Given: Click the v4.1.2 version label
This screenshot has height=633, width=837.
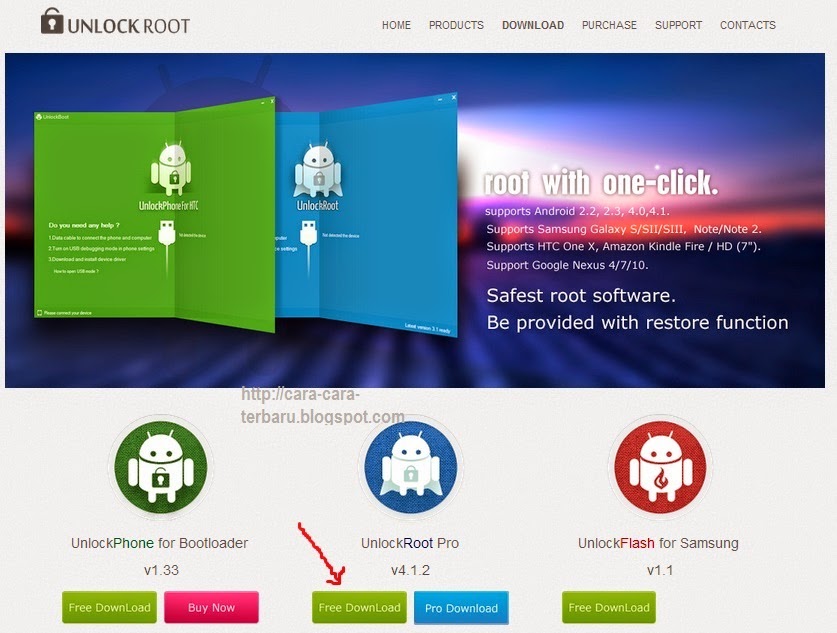Looking at the screenshot, I should (410, 570).
